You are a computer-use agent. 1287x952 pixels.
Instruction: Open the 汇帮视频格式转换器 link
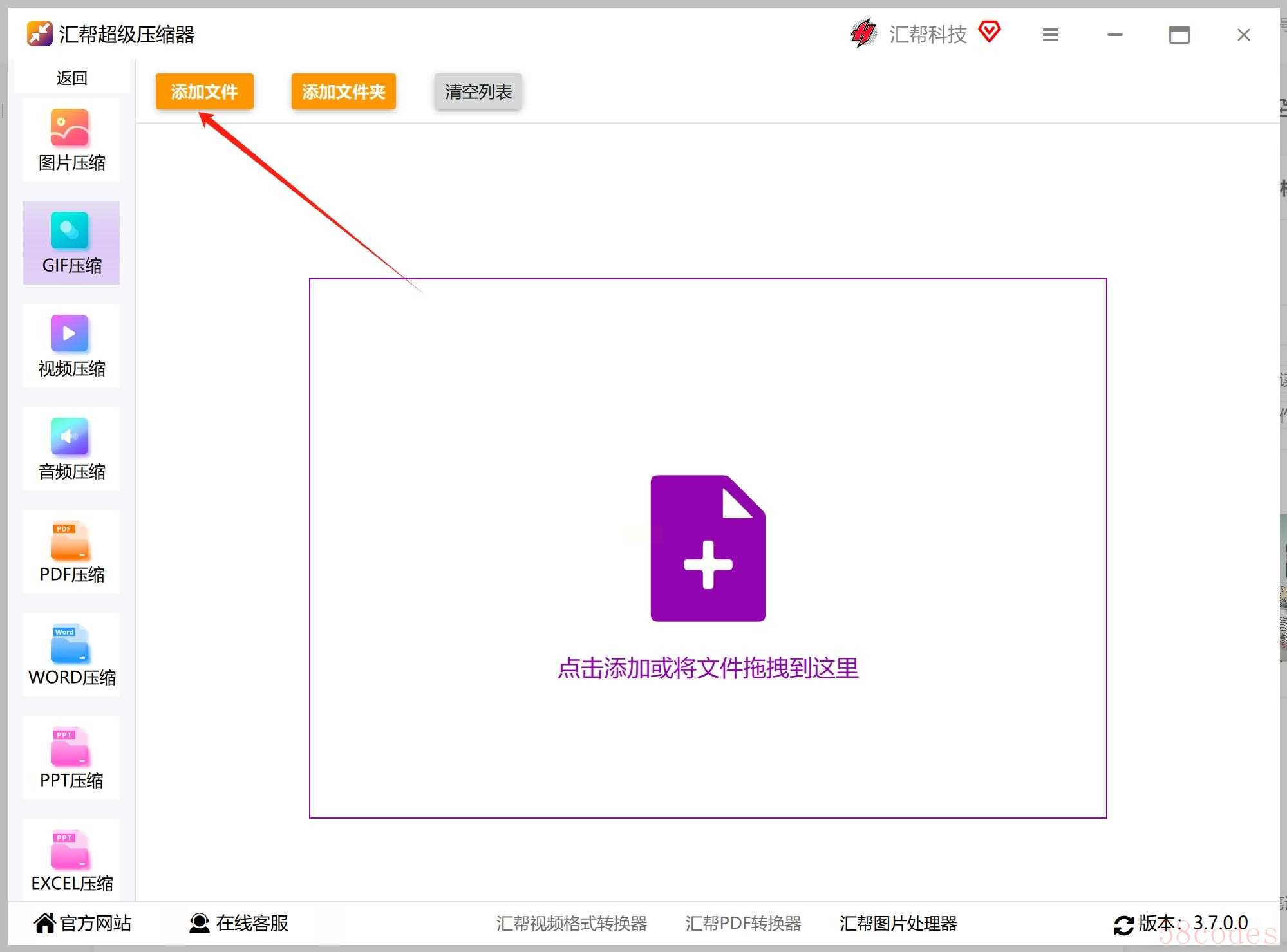(572, 924)
